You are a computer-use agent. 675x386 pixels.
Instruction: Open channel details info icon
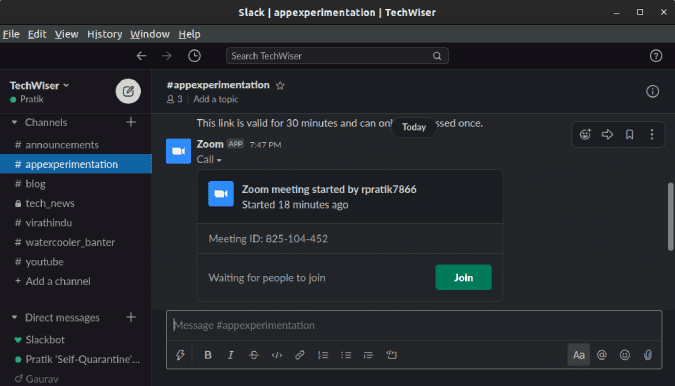click(652, 91)
